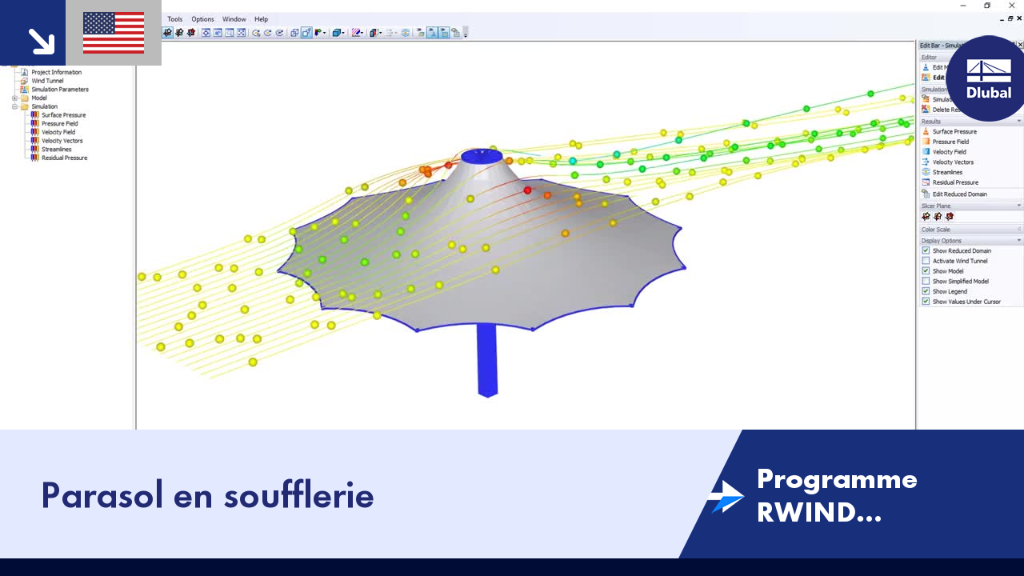Click the Streamlines result in Edit Bar
The height and width of the screenshot is (576, 1024).
point(947,172)
